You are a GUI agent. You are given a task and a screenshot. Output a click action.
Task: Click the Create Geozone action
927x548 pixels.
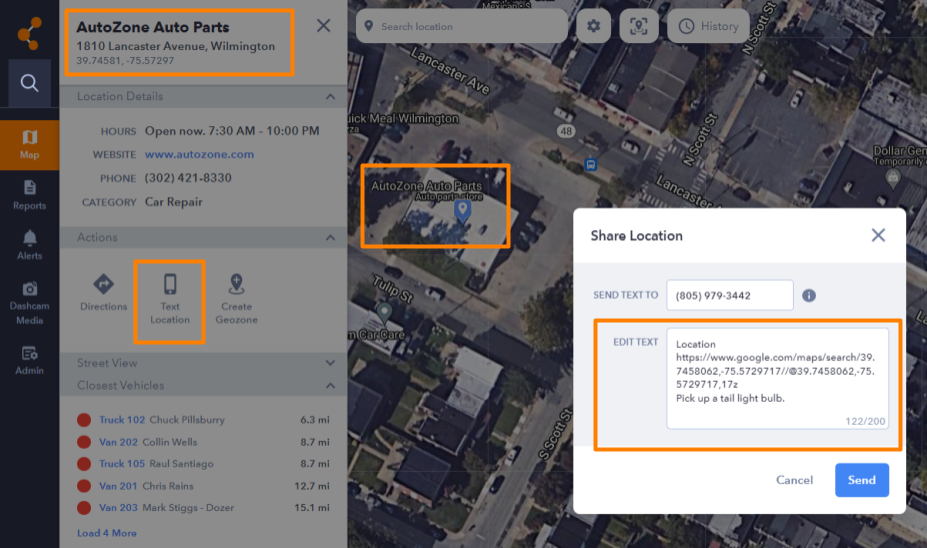[x=236, y=299]
